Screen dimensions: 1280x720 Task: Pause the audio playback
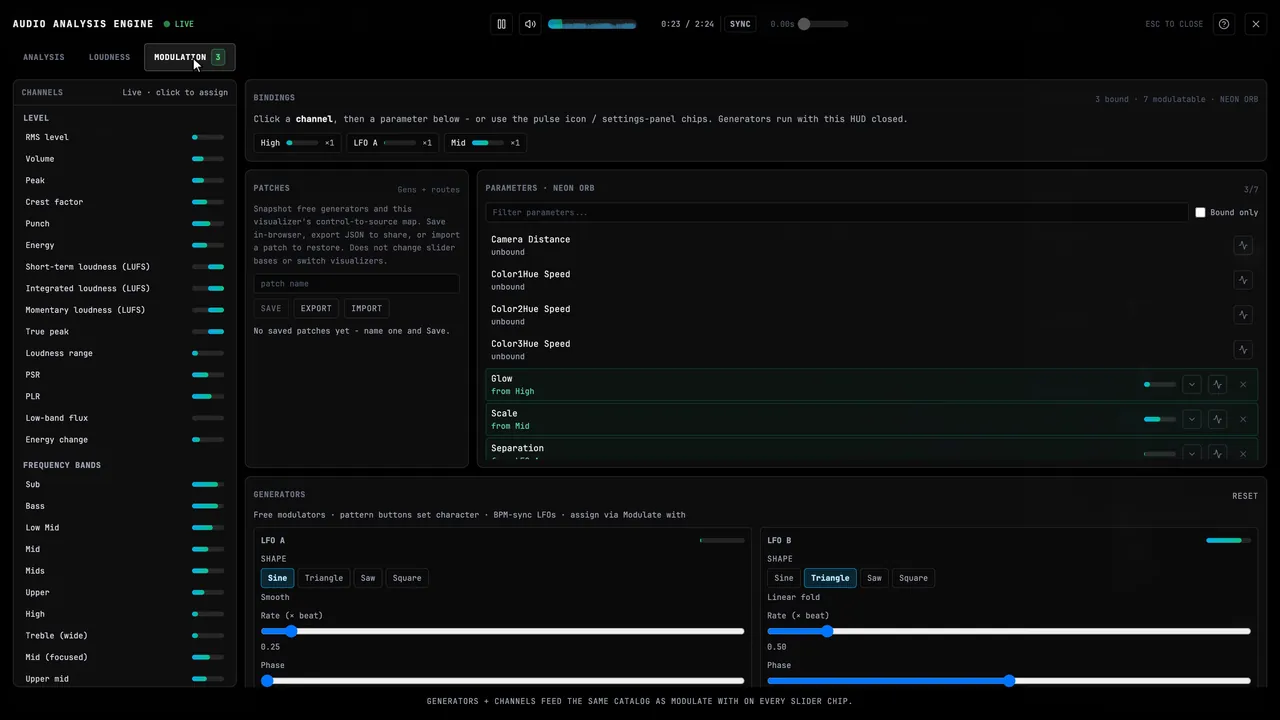coord(502,24)
